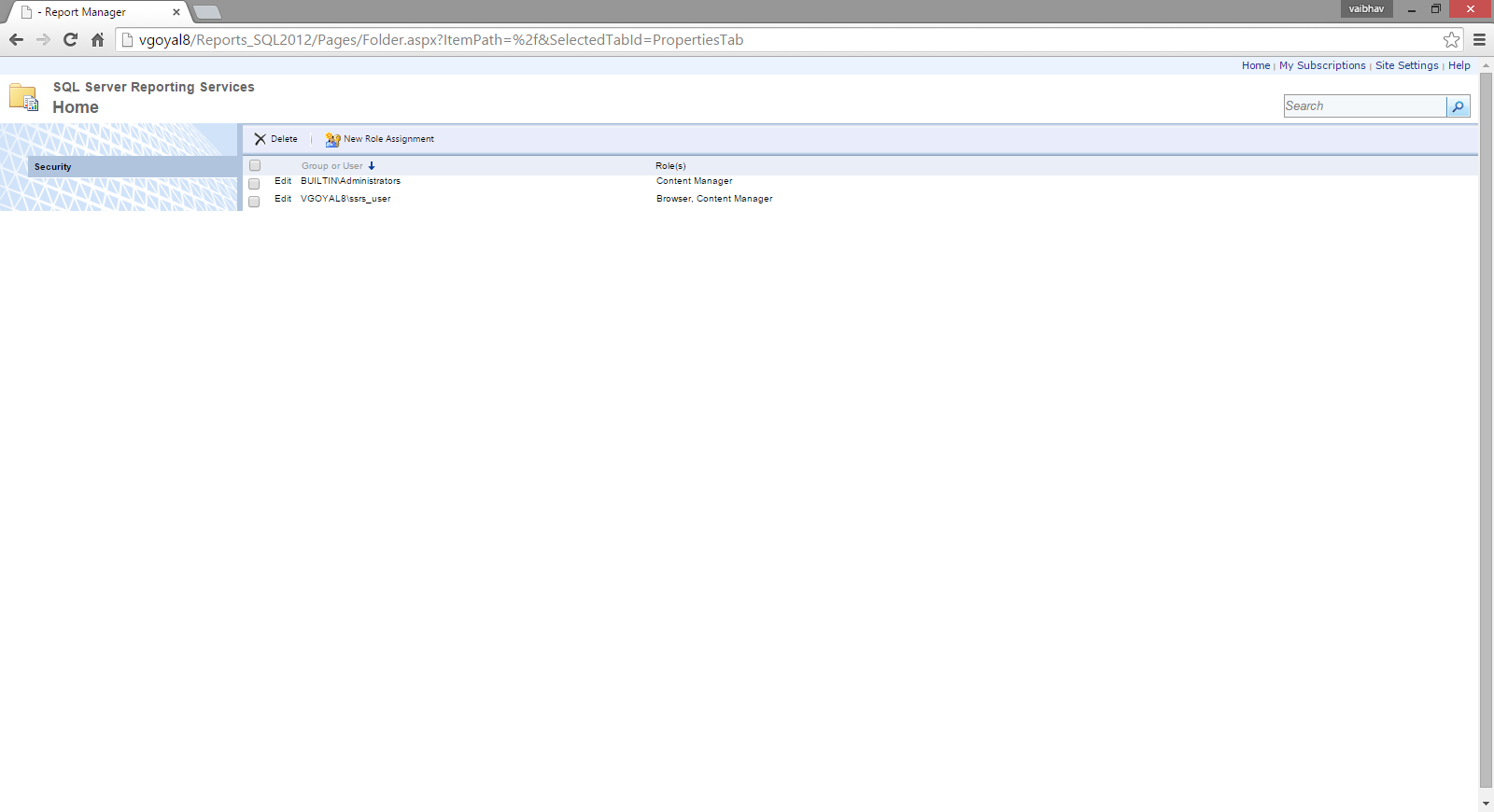The width and height of the screenshot is (1494, 812).
Task: Open the browser home page icon
Action: coord(97,40)
